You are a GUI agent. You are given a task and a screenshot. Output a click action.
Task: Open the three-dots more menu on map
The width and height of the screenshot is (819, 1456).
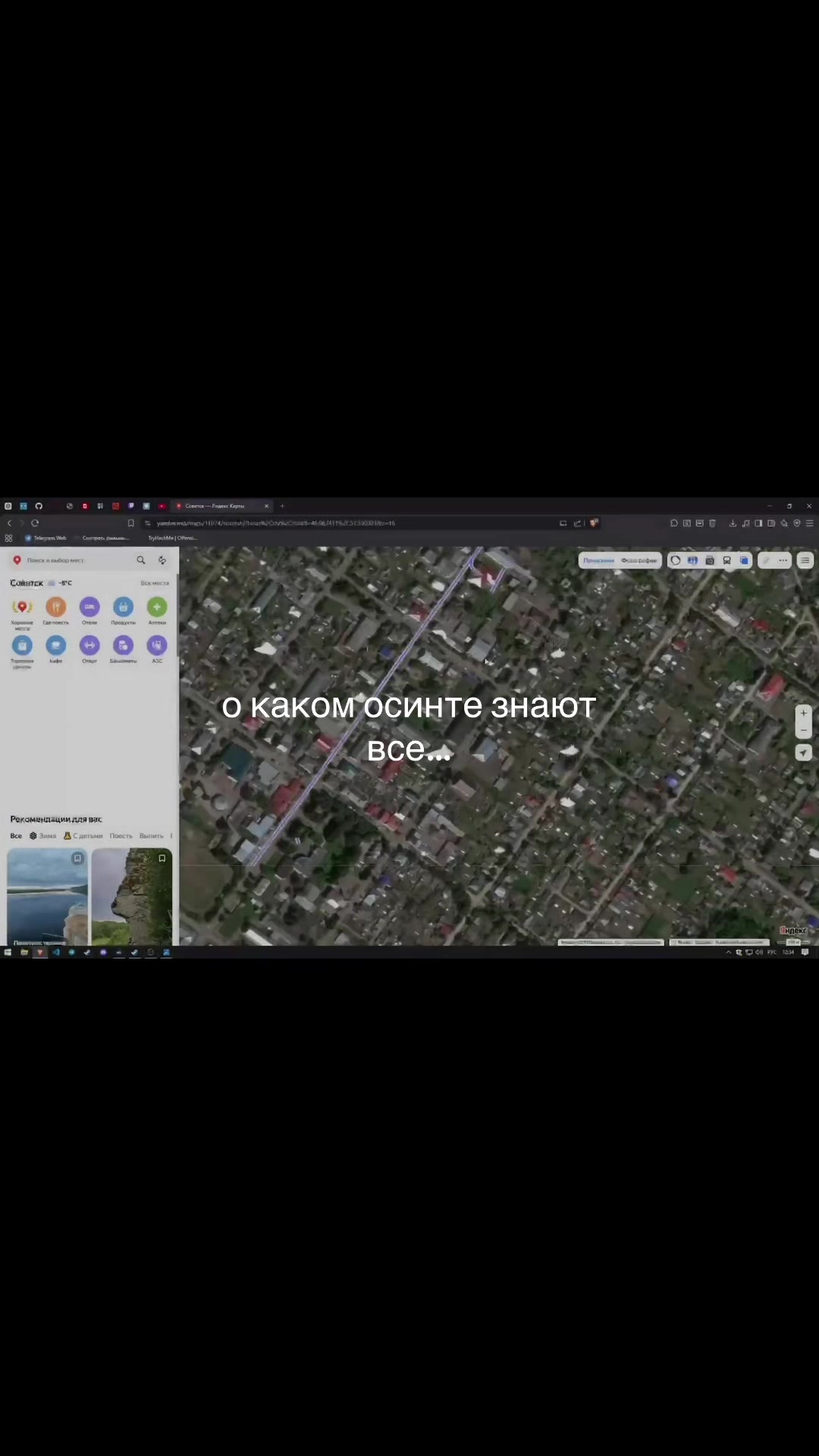[783, 560]
